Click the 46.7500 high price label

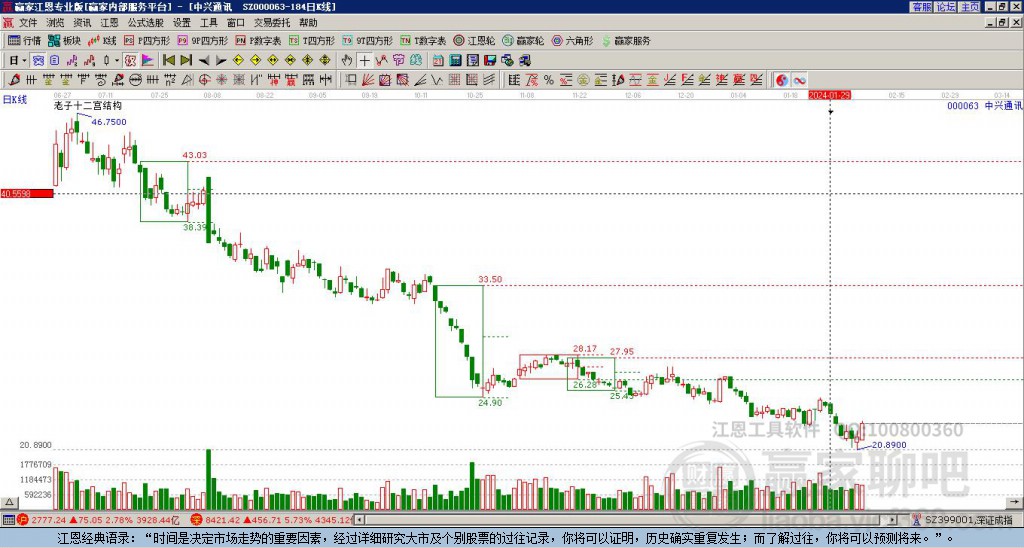click(109, 122)
